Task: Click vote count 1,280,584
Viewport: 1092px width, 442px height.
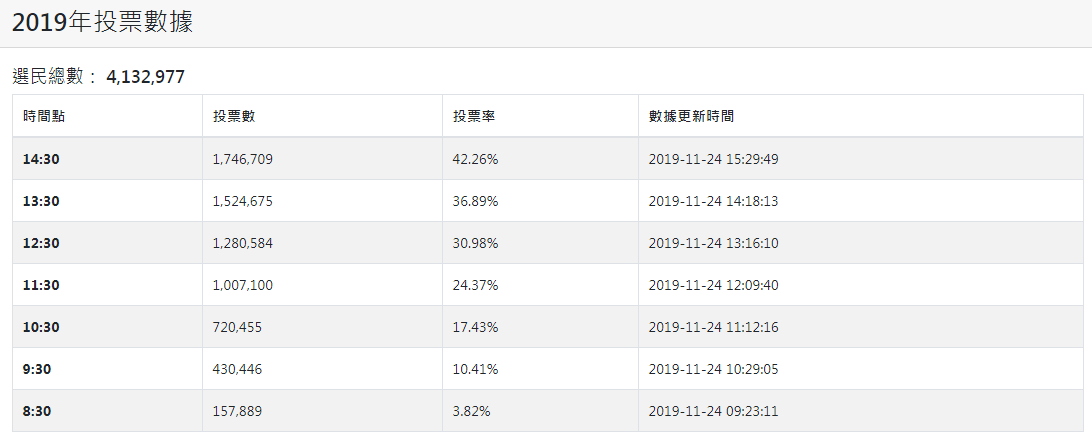Action: [243, 243]
